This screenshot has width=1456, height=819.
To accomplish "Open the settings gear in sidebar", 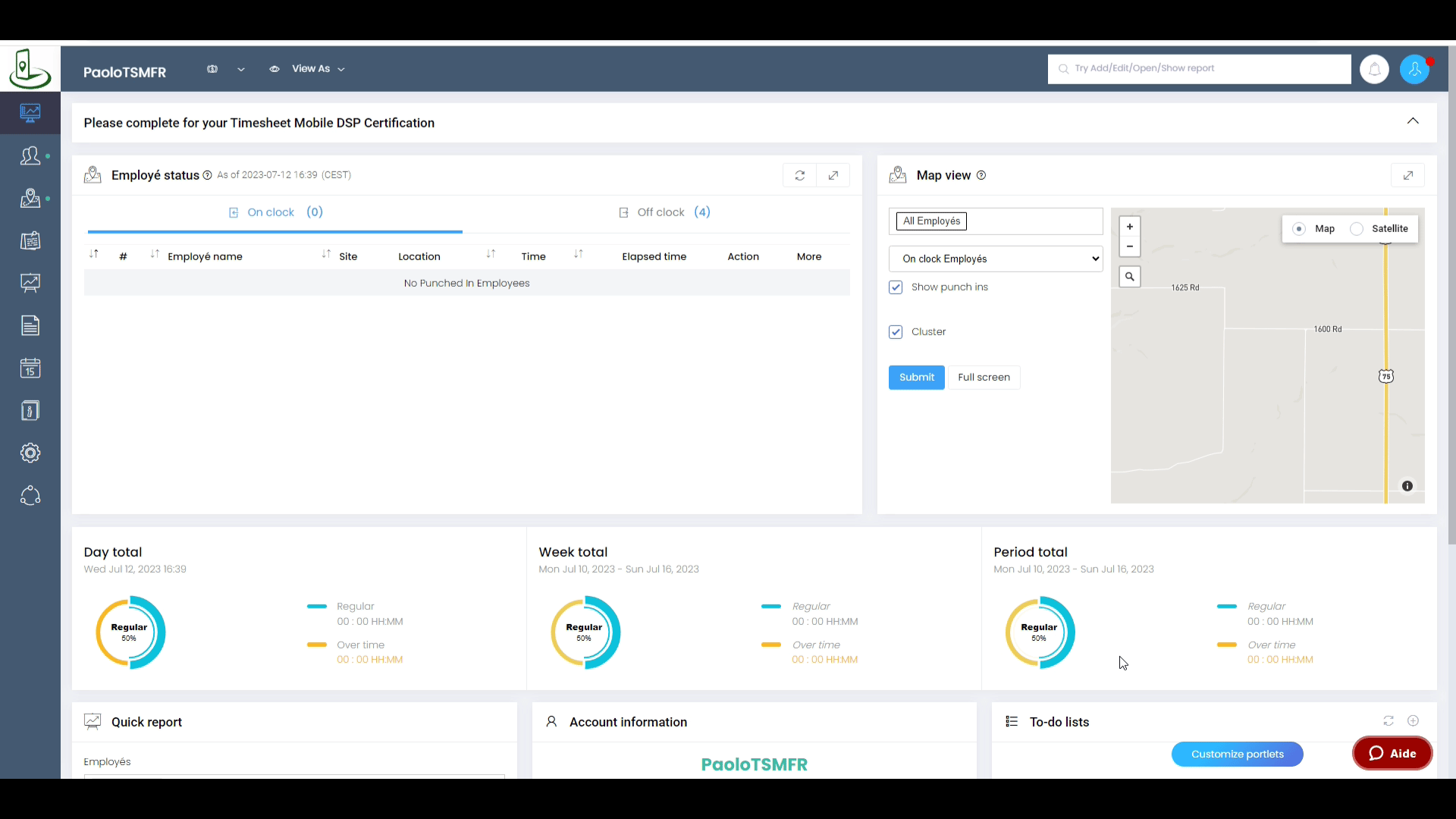I will point(30,453).
